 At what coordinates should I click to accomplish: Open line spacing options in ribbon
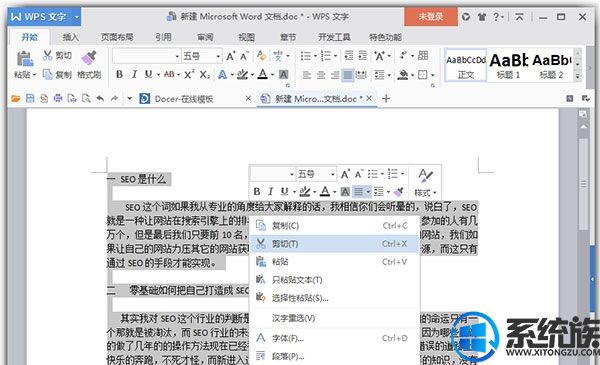tap(380, 75)
